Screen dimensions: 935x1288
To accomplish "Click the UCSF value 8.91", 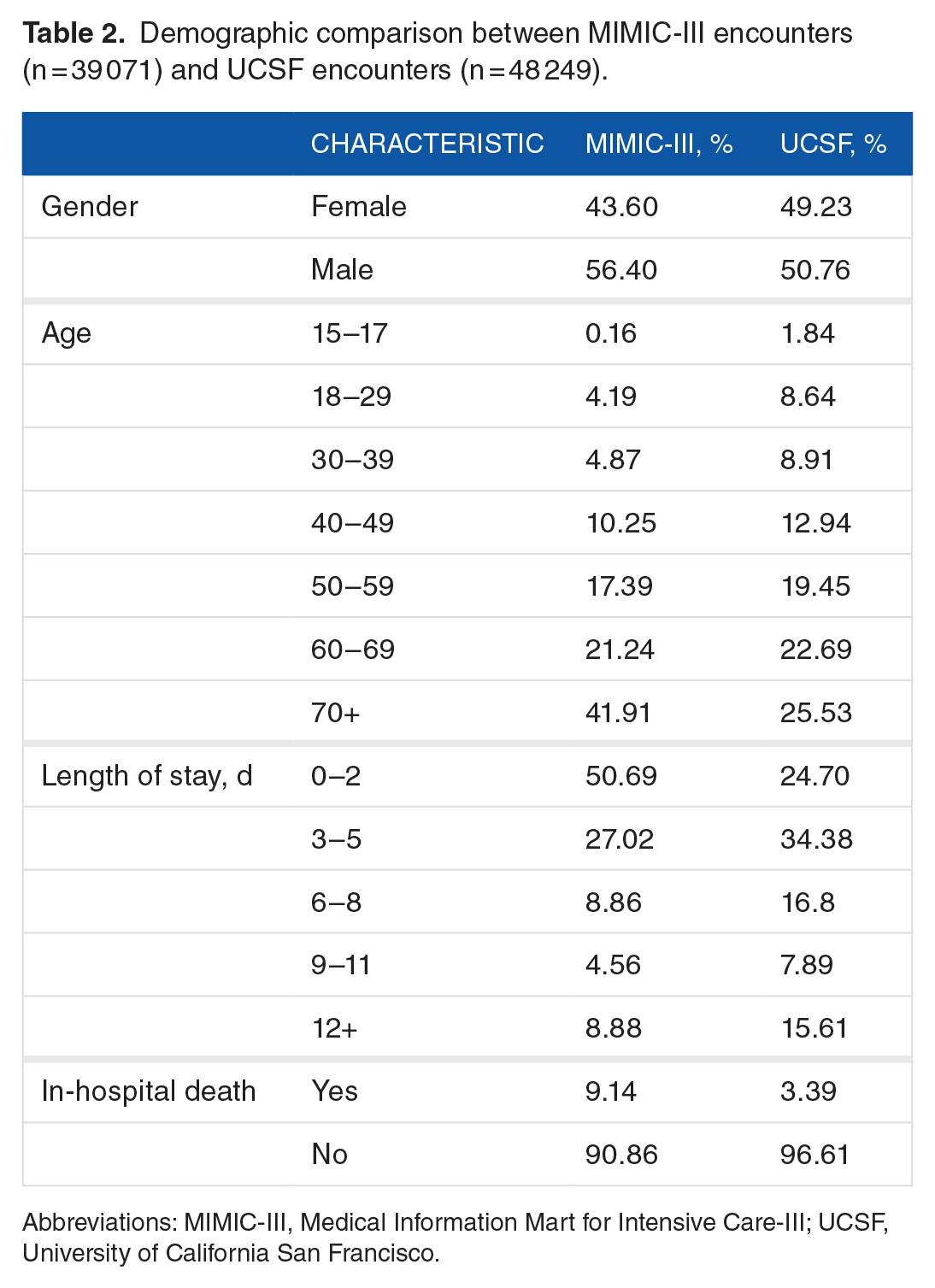I will pos(806,460).
